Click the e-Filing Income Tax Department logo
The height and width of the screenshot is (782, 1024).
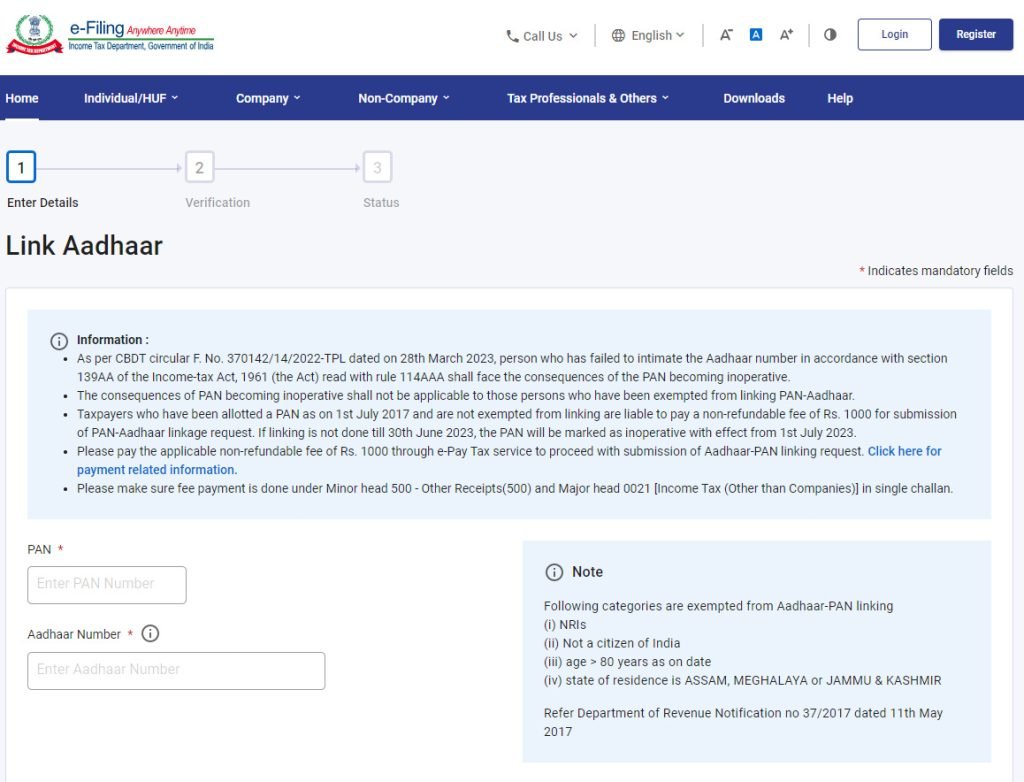coord(110,34)
